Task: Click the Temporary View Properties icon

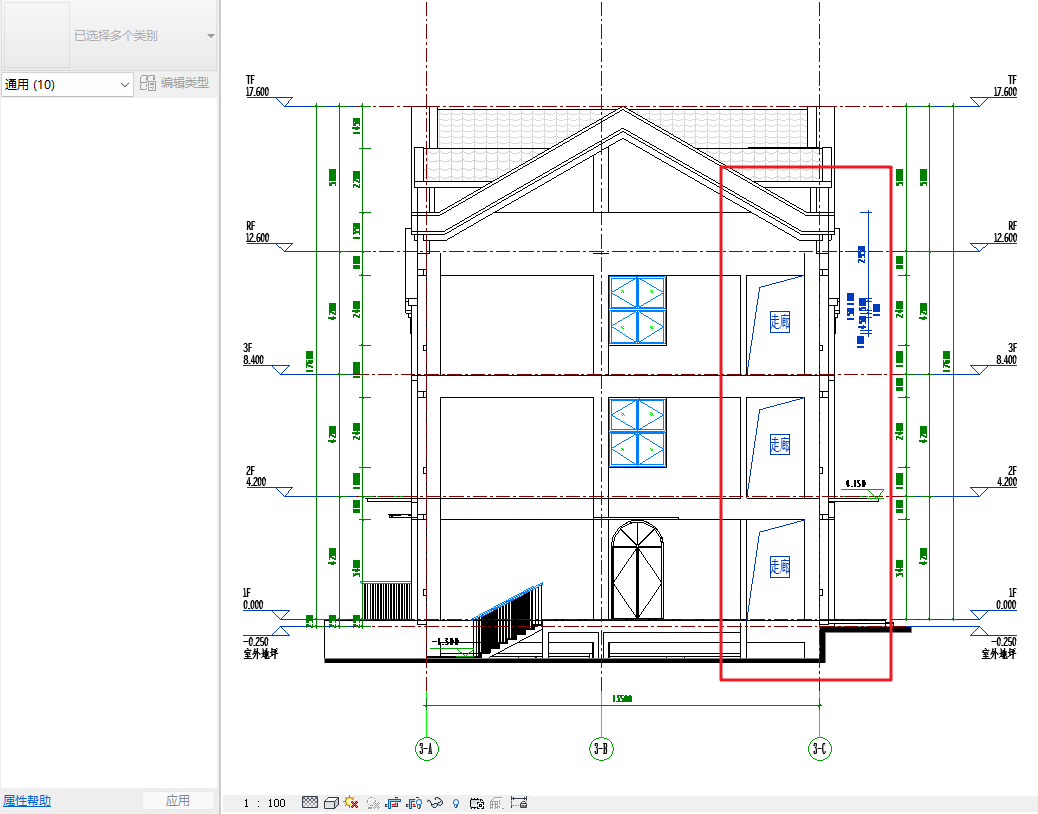Action: click(x=476, y=803)
